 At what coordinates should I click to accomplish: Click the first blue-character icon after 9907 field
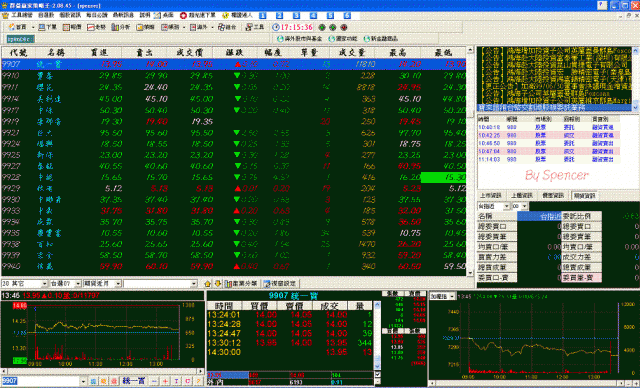click(x=93, y=381)
